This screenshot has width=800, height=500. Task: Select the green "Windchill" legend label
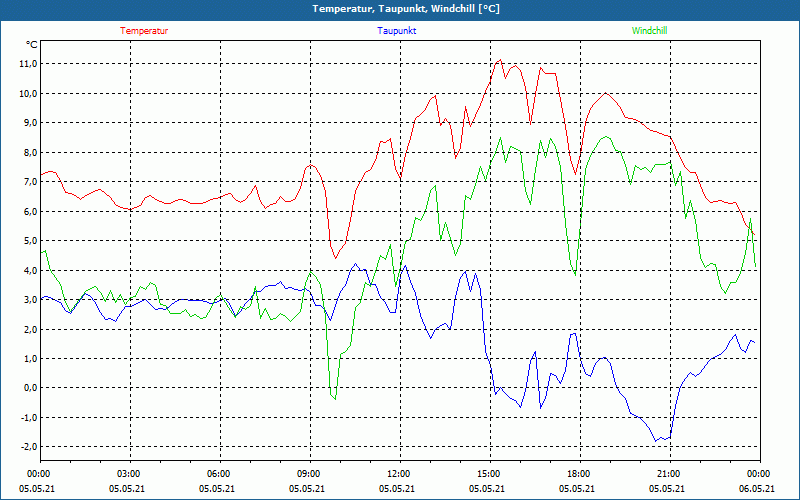coord(649,31)
